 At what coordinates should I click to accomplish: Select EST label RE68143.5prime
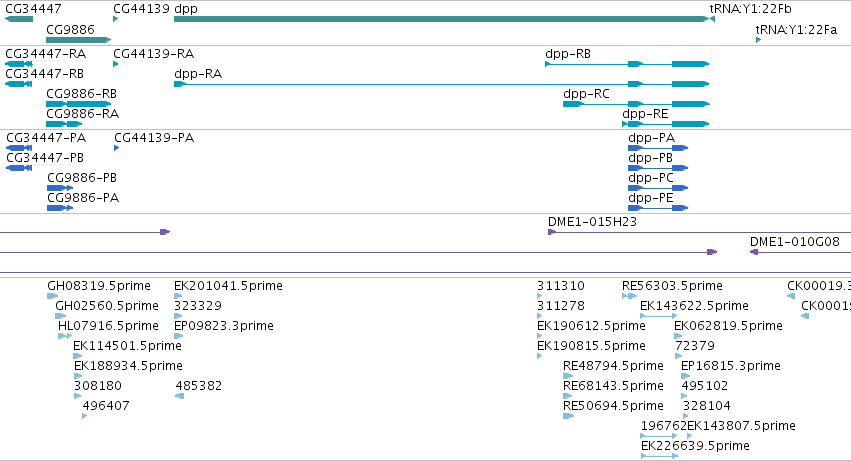(613, 386)
